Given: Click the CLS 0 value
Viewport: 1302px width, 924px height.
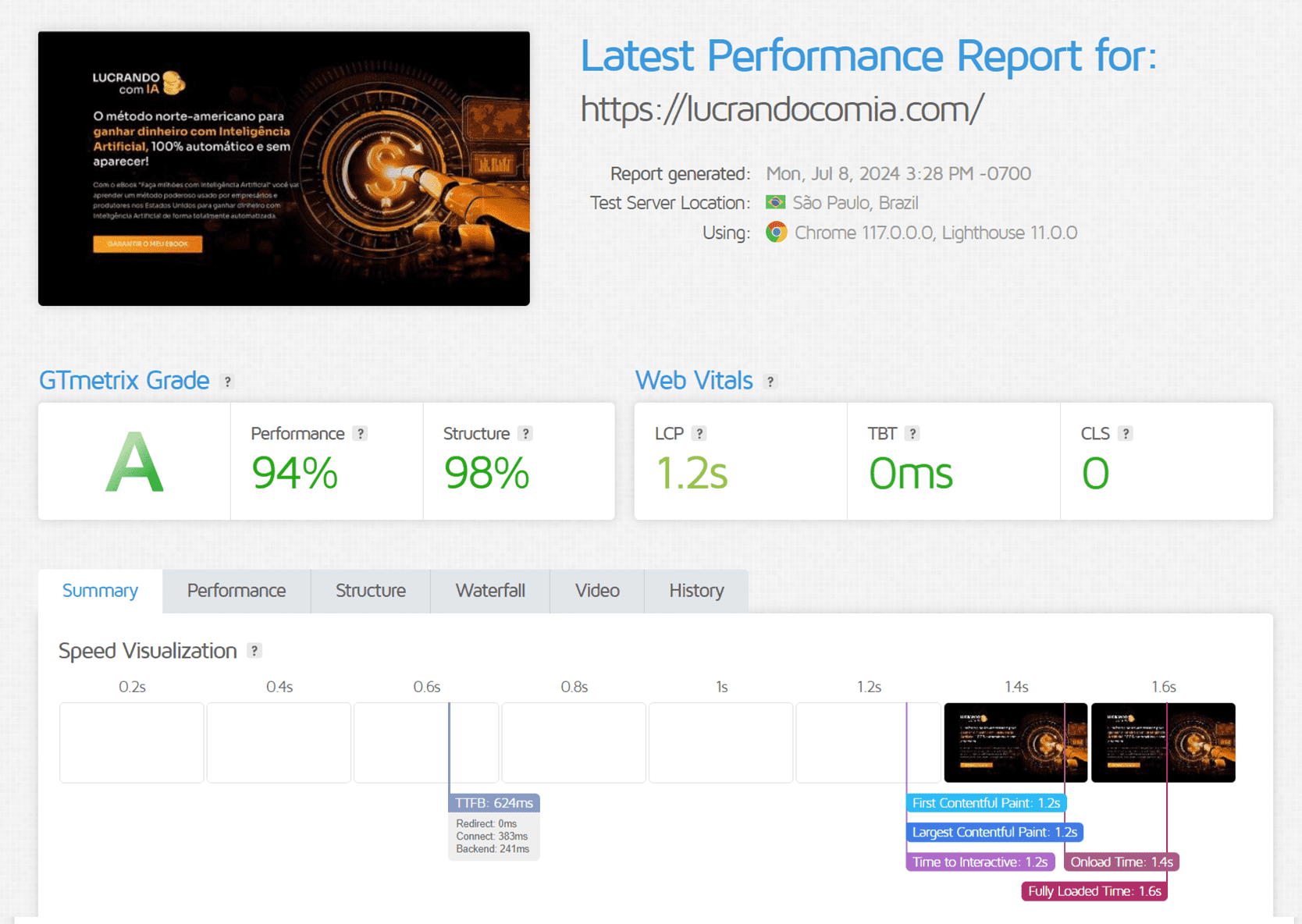Looking at the screenshot, I should click(x=1095, y=473).
